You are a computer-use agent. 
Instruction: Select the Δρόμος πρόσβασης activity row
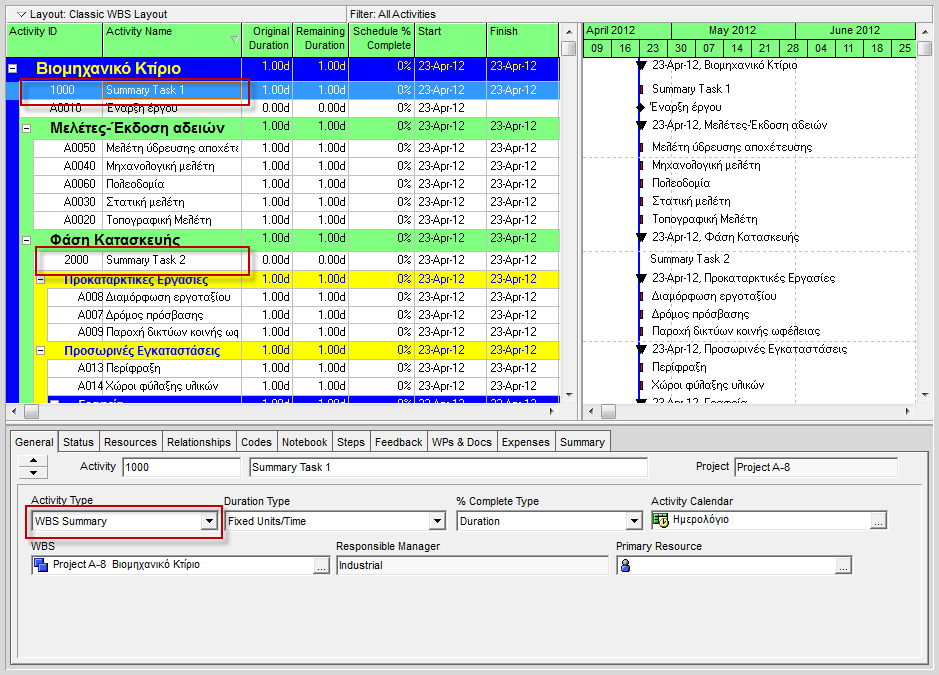(x=304, y=315)
